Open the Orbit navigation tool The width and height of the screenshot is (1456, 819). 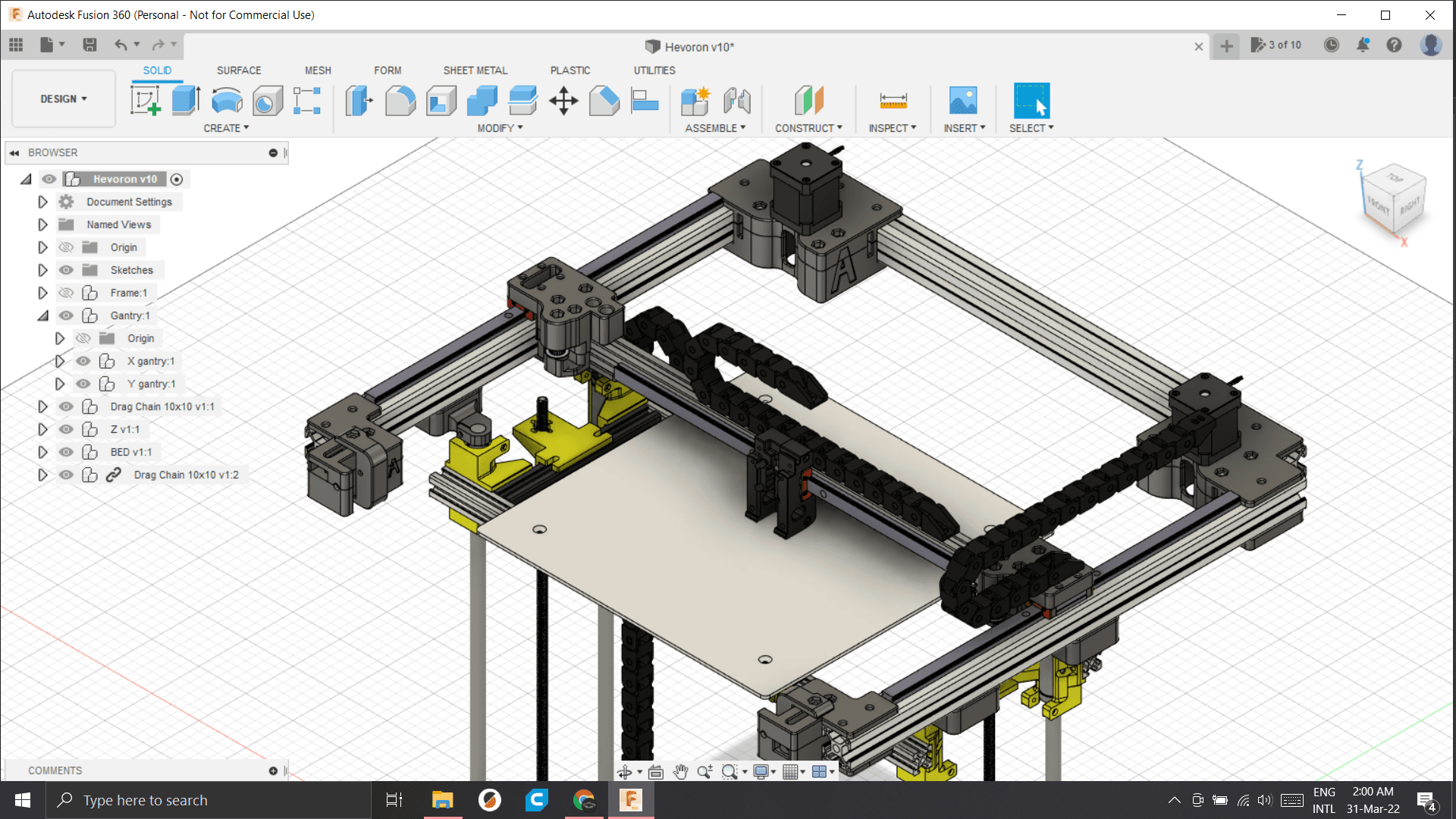625,772
